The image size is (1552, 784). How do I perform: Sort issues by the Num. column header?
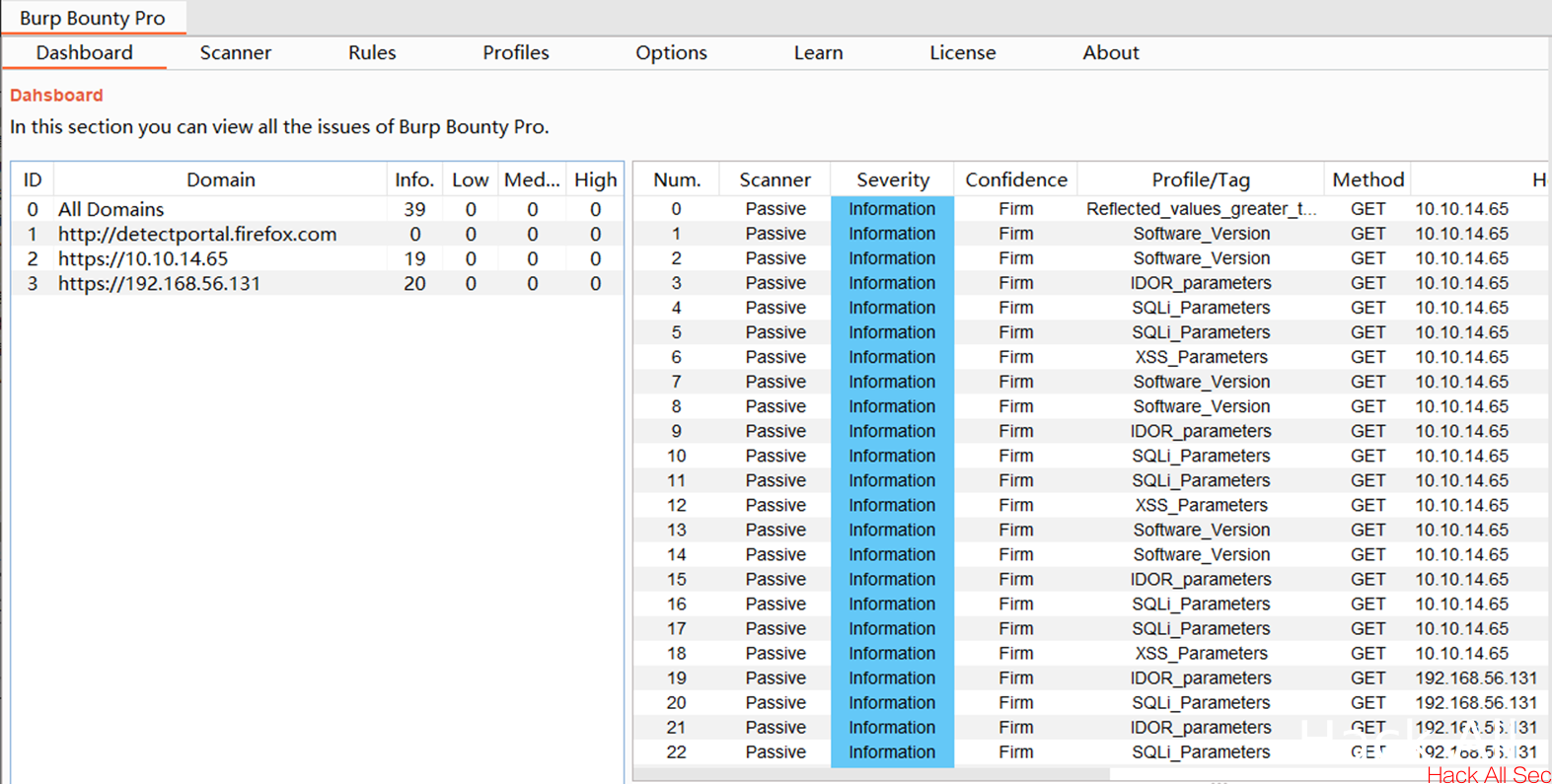tap(677, 179)
